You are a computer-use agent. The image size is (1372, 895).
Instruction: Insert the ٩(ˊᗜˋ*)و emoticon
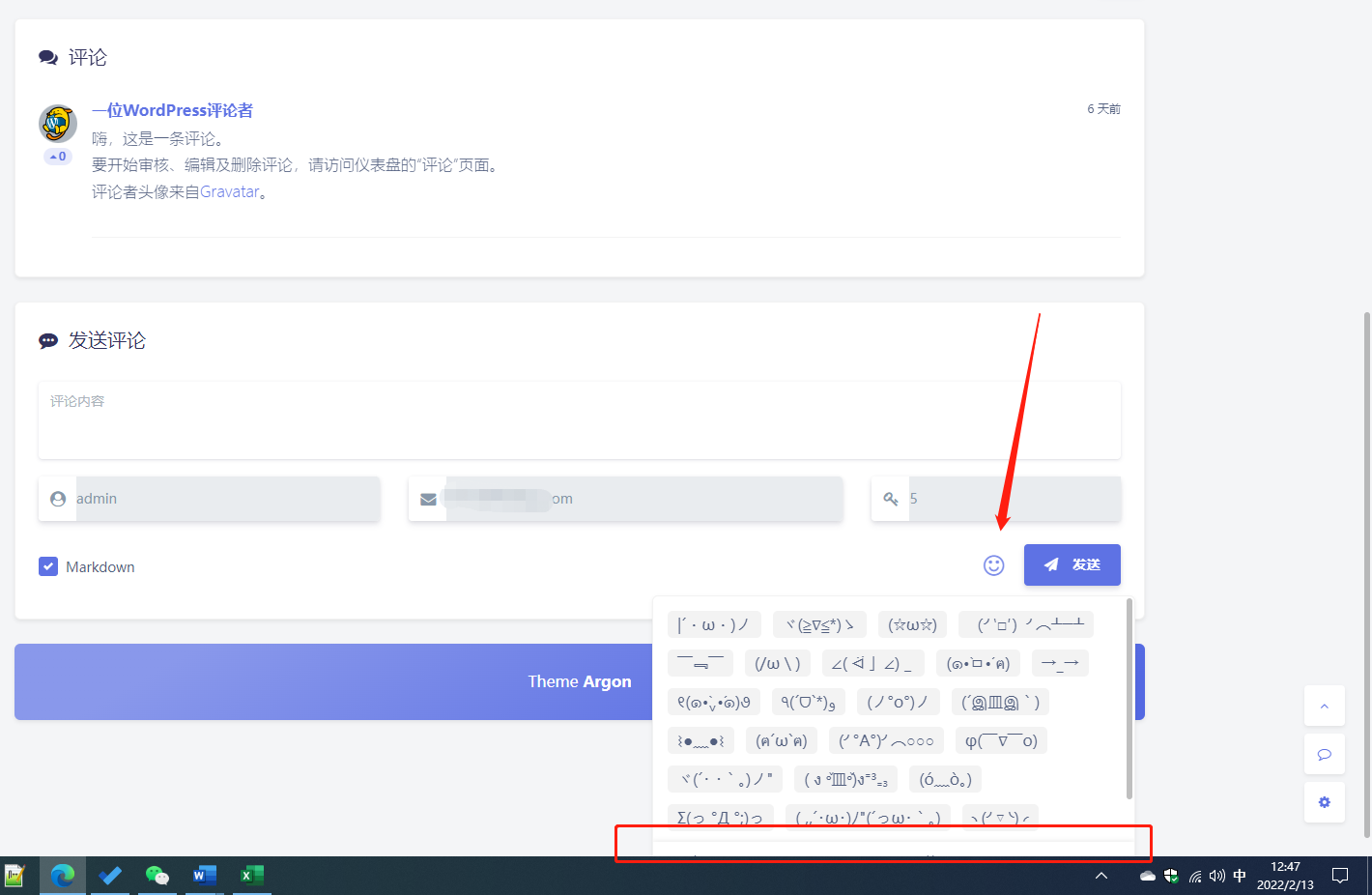[809, 702]
